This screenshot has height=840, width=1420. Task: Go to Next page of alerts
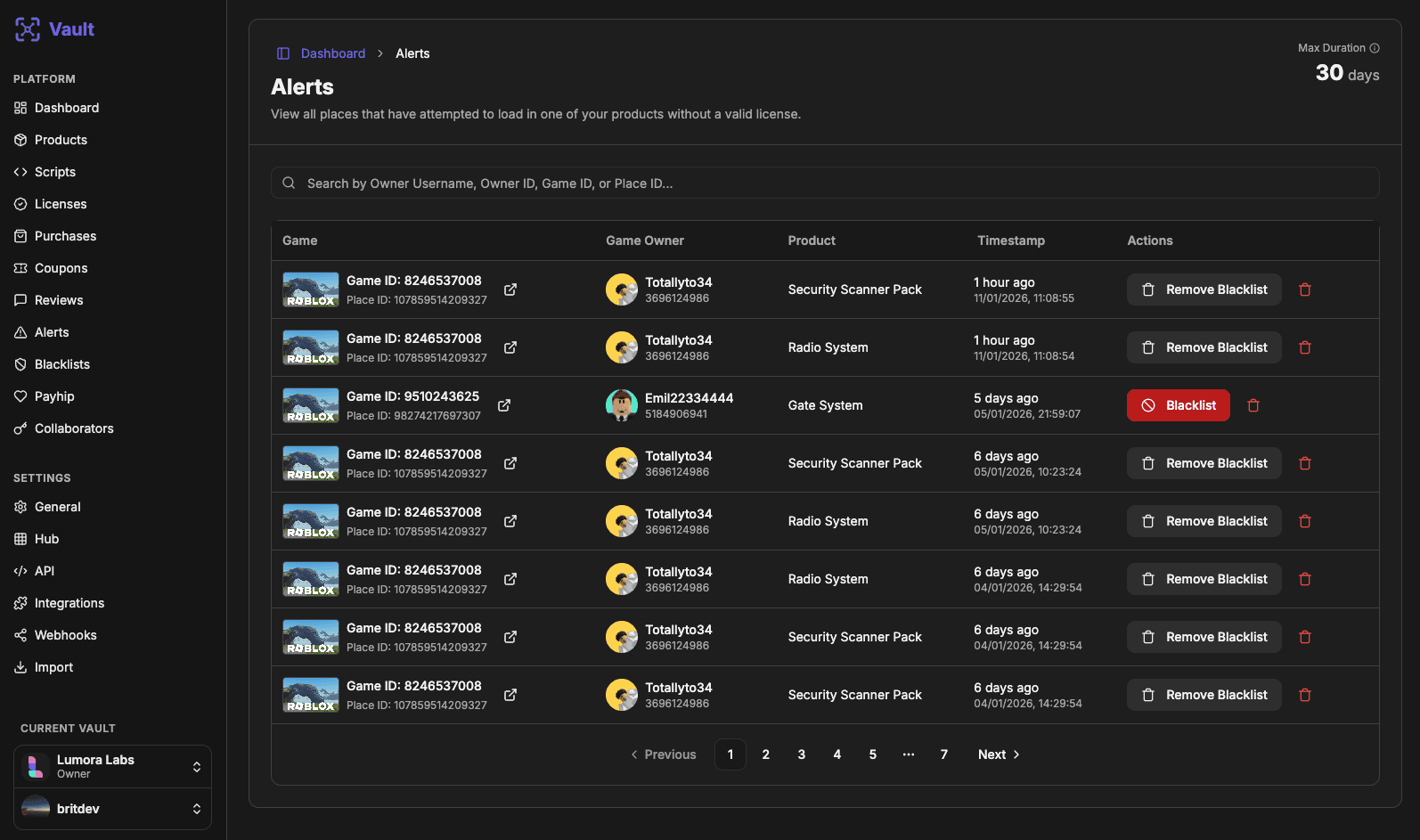(x=1000, y=754)
